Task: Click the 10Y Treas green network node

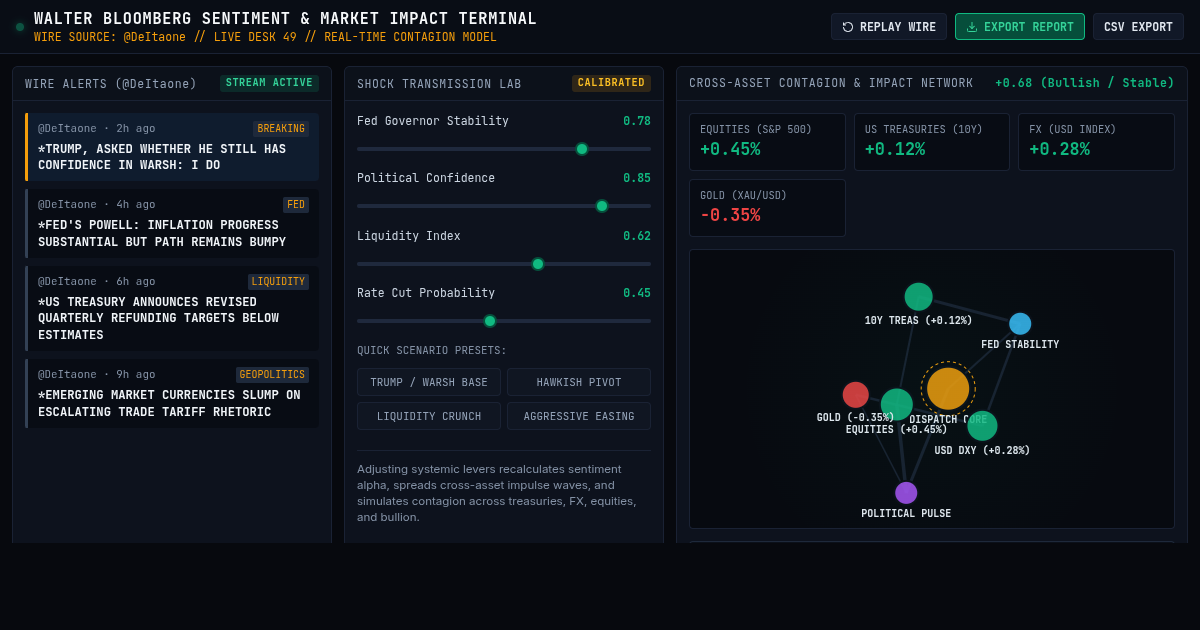Action: coord(918,297)
